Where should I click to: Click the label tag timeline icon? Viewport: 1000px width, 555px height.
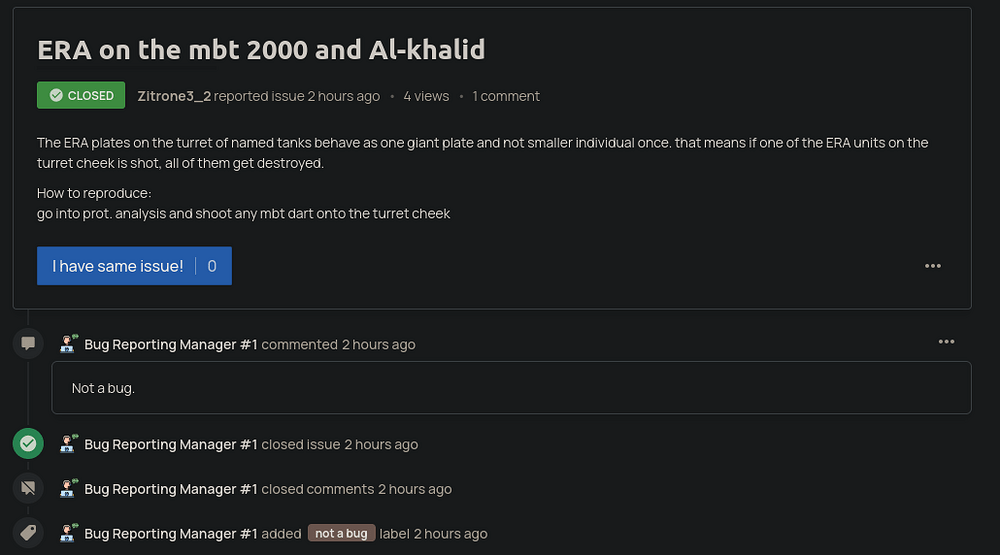28,533
